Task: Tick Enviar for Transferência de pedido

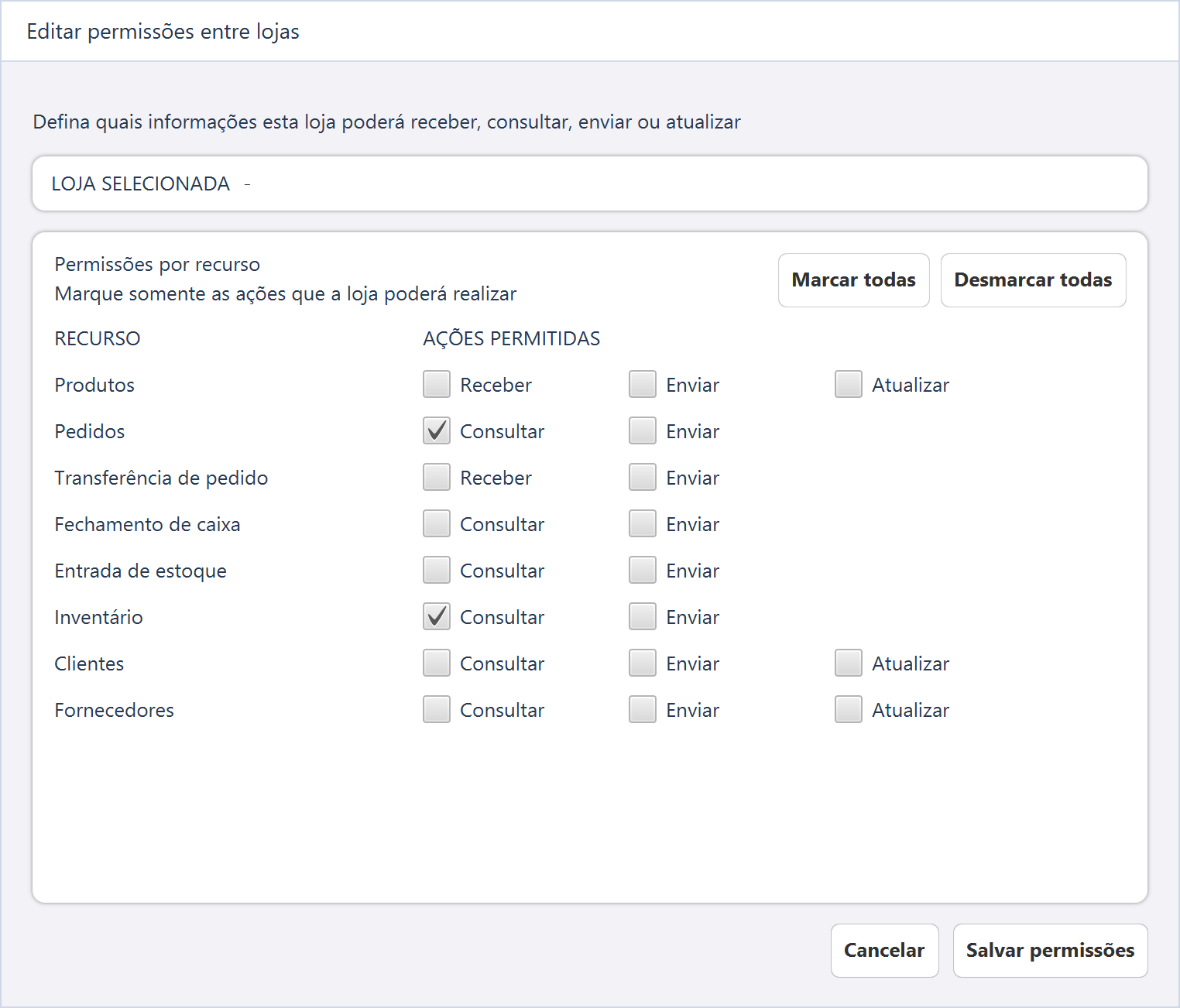Action: point(643,477)
